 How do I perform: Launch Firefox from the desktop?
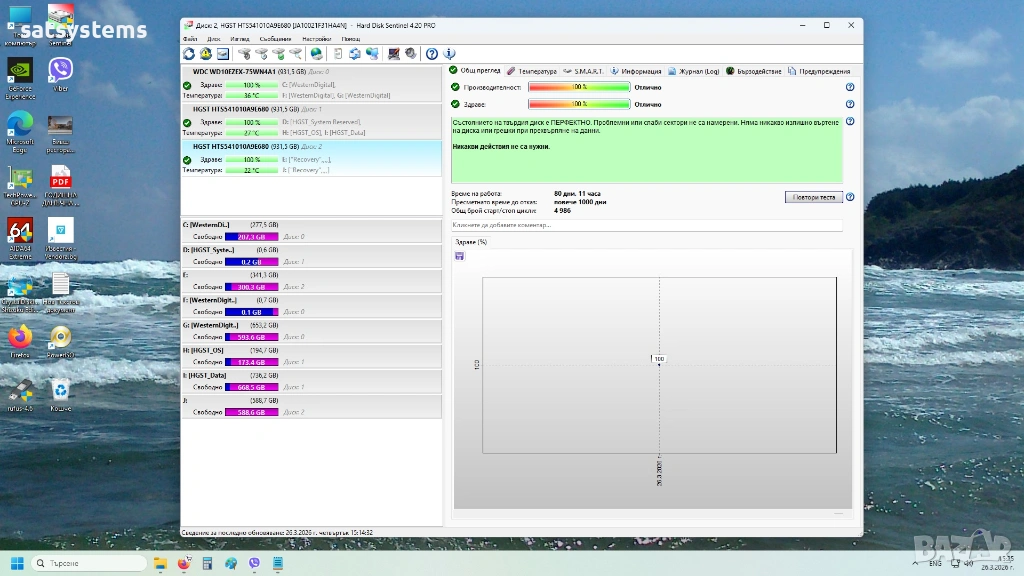click(x=20, y=338)
